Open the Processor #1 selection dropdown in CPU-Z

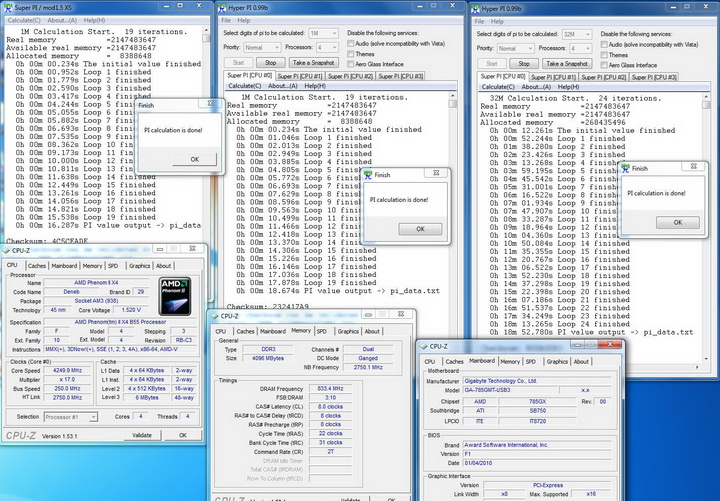click(x=71, y=417)
